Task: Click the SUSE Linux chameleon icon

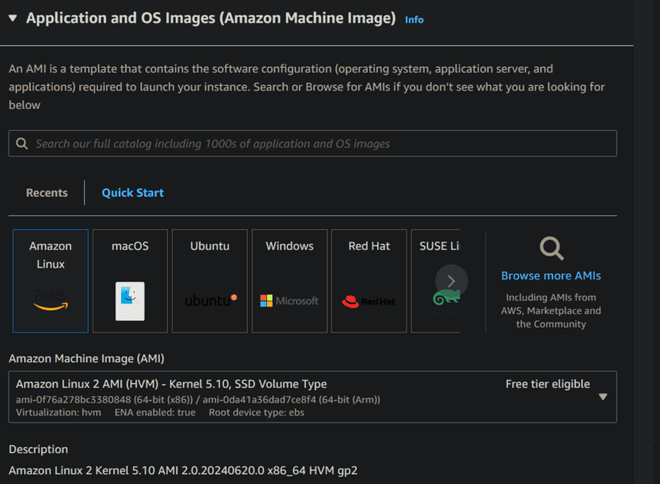Action: 445,298
